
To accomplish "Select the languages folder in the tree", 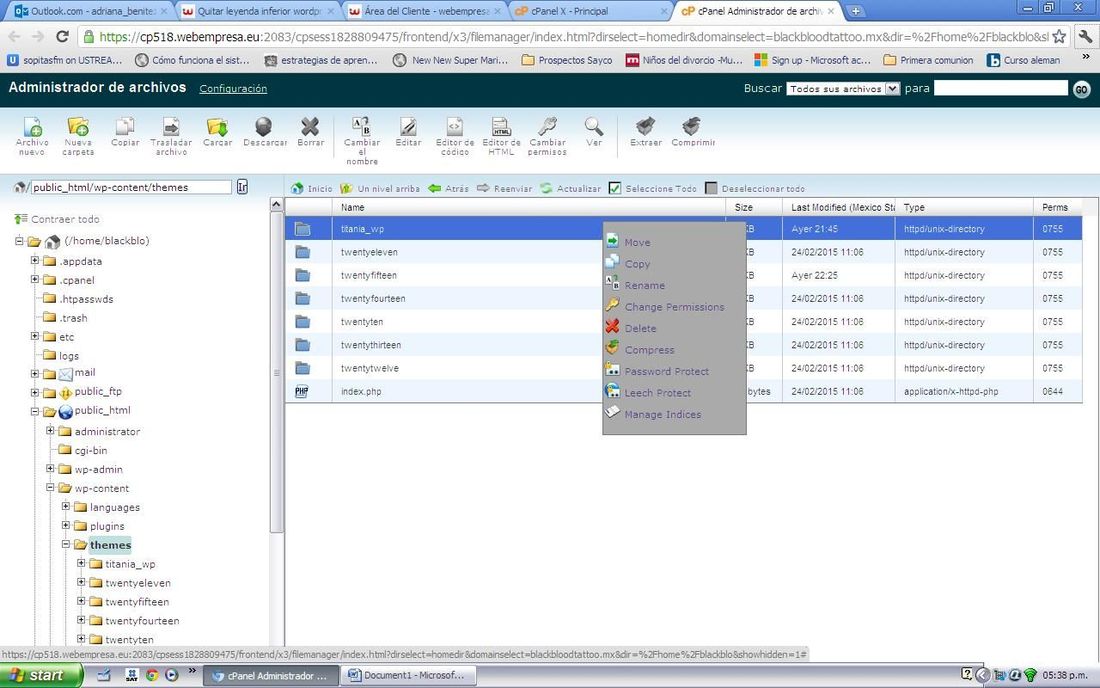I will [114, 507].
